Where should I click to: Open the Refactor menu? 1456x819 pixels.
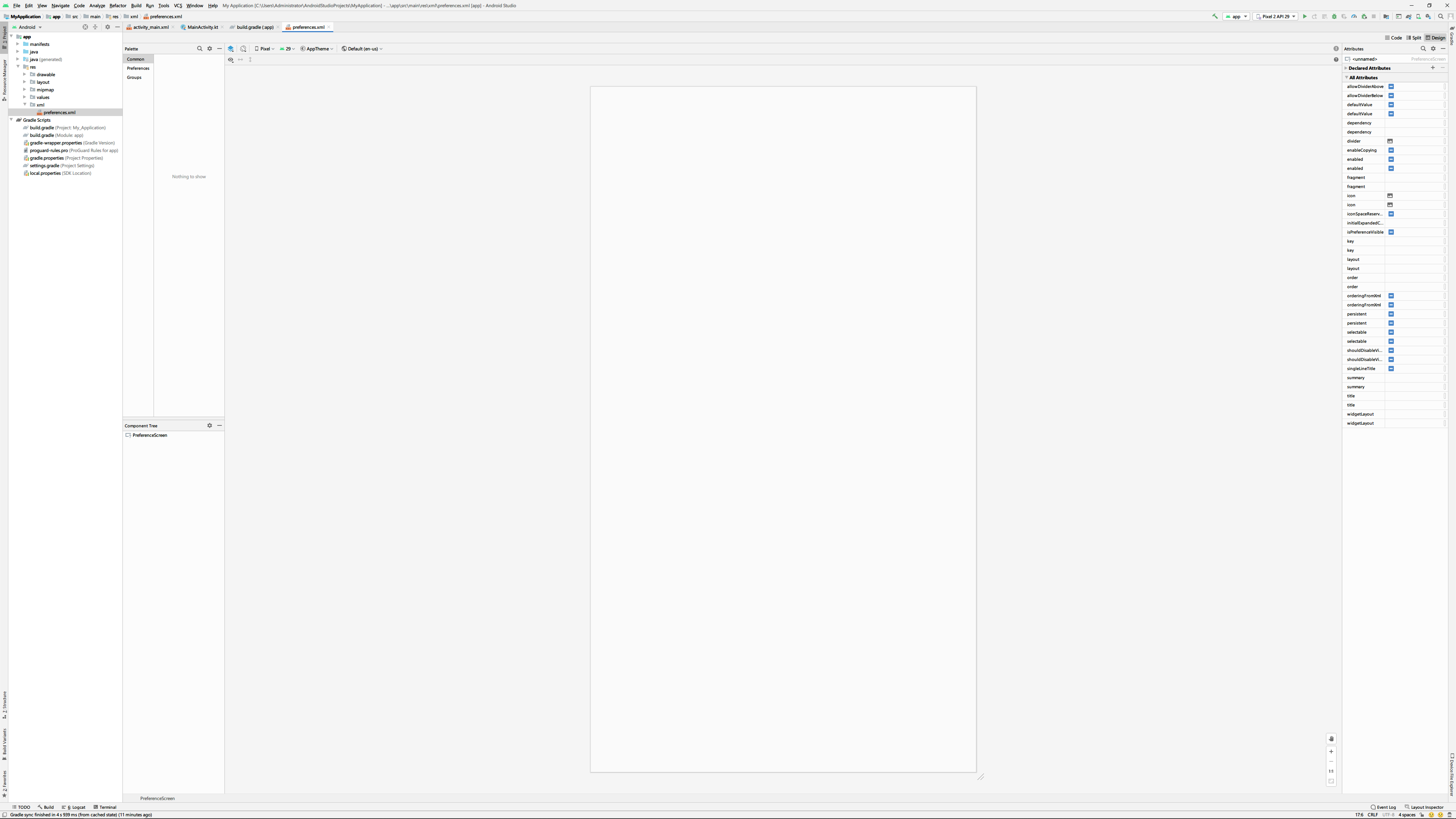click(x=118, y=6)
